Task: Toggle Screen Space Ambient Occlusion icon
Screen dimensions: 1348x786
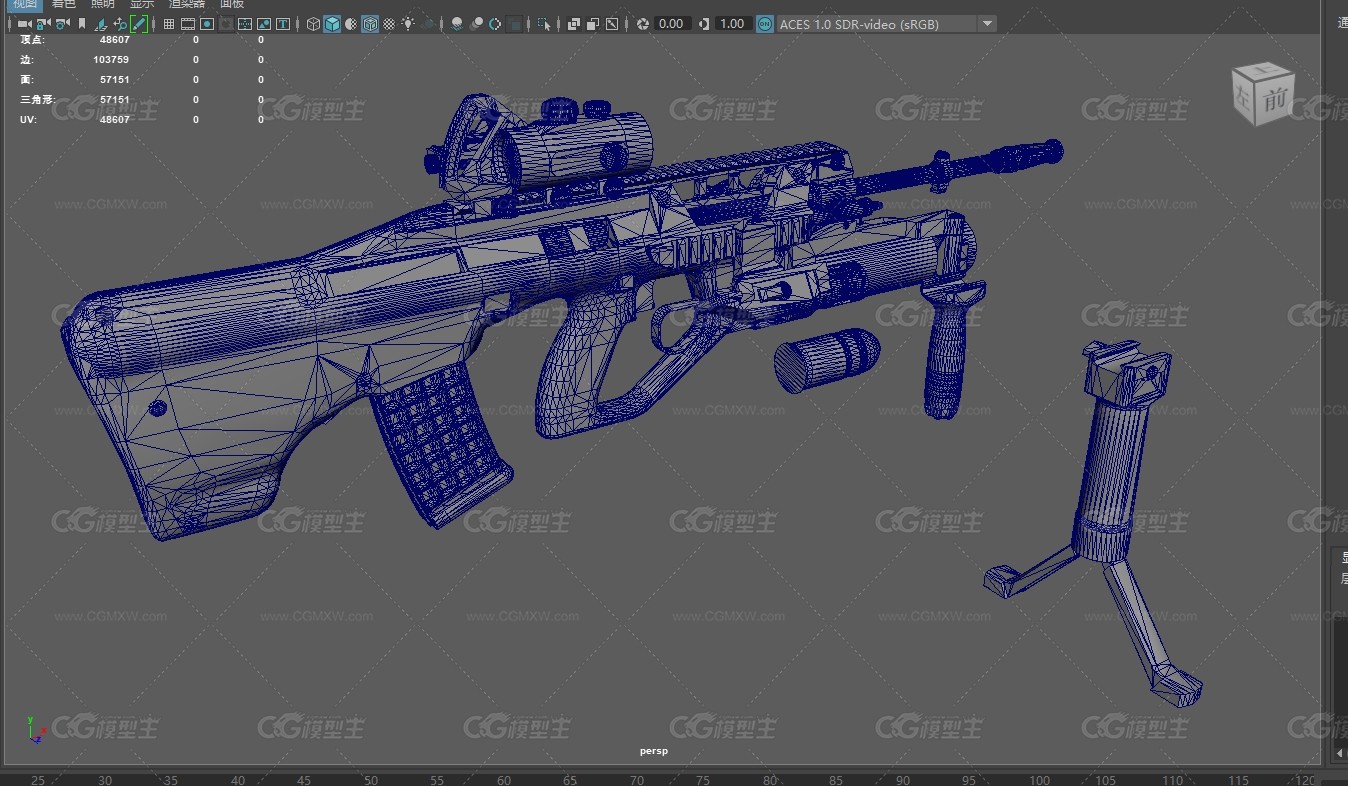Action: click(456, 23)
